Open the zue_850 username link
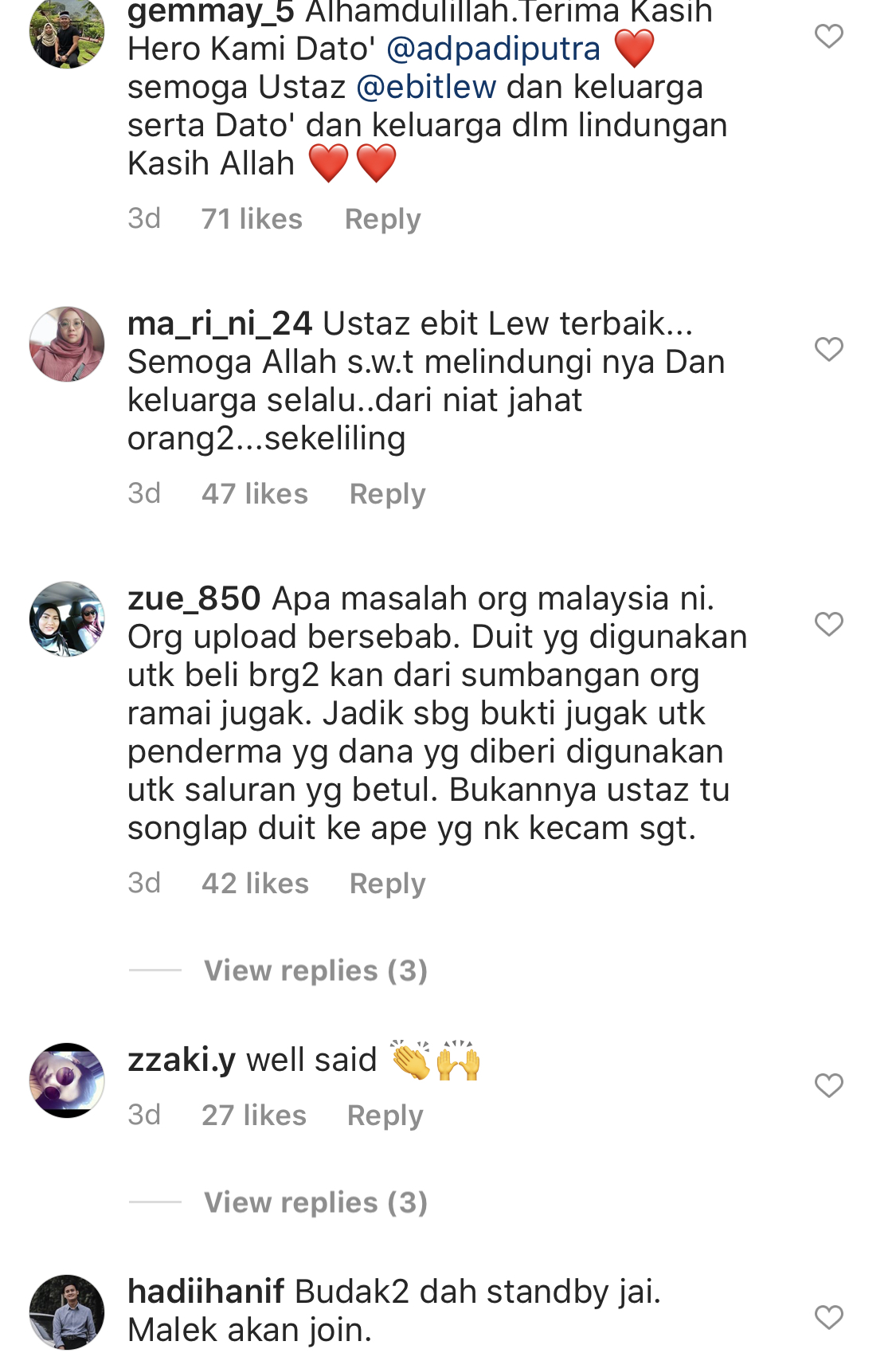The height and width of the screenshot is (1353, 896). click(194, 598)
